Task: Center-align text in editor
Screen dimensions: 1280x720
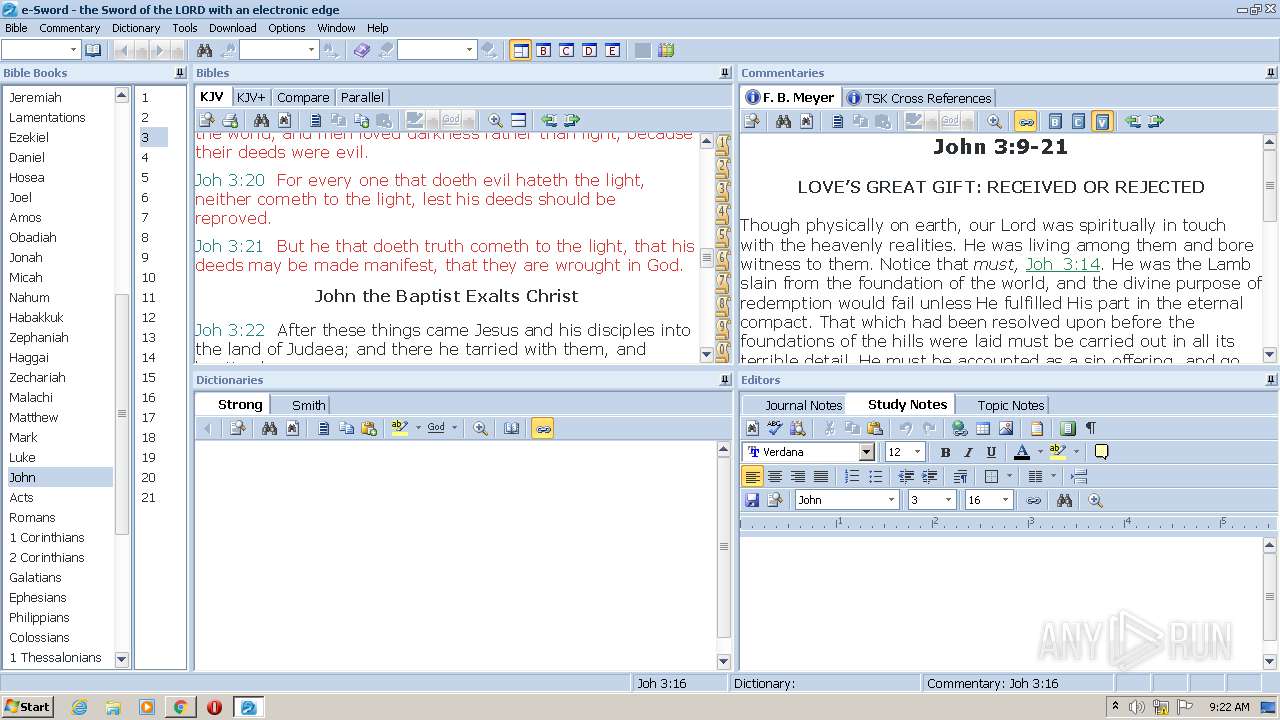Action: pyautogui.click(x=775, y=476)
